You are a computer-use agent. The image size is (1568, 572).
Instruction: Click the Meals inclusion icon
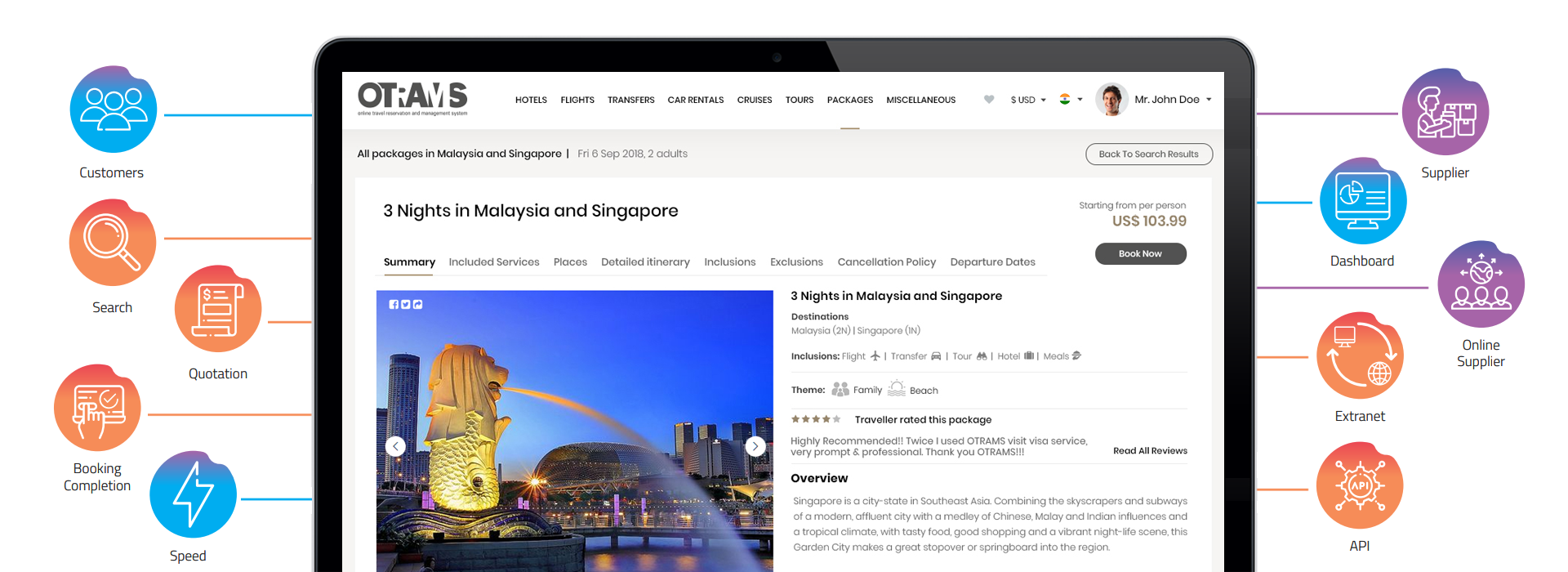pos(1076,355)
